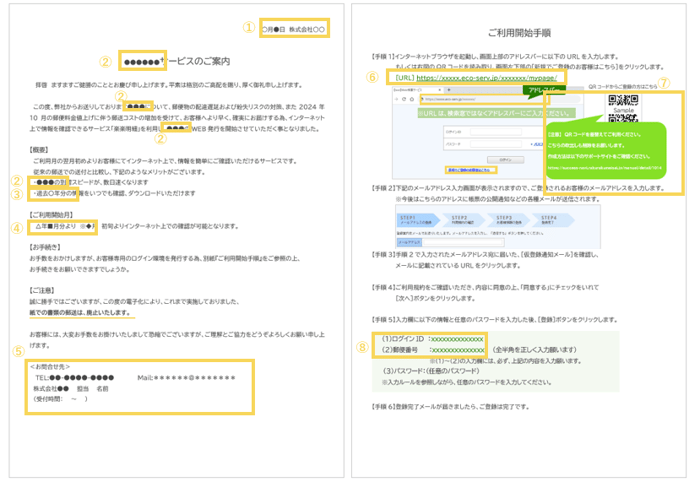Click circled number 5 above the contact box
700x482 pixels.
(x=17, y=351)
